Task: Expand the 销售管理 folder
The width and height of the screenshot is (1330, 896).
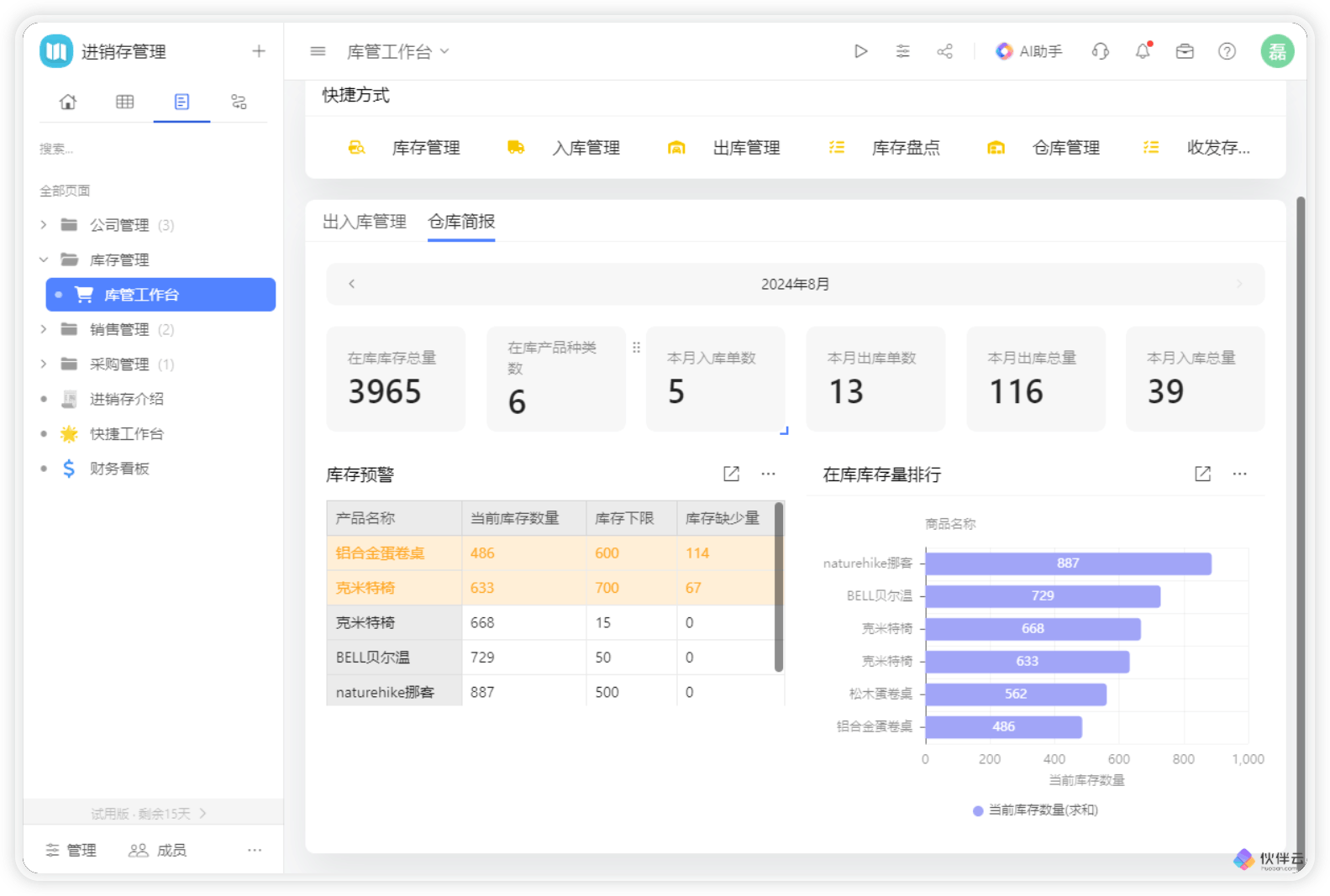Action: (x=44, y=329)
